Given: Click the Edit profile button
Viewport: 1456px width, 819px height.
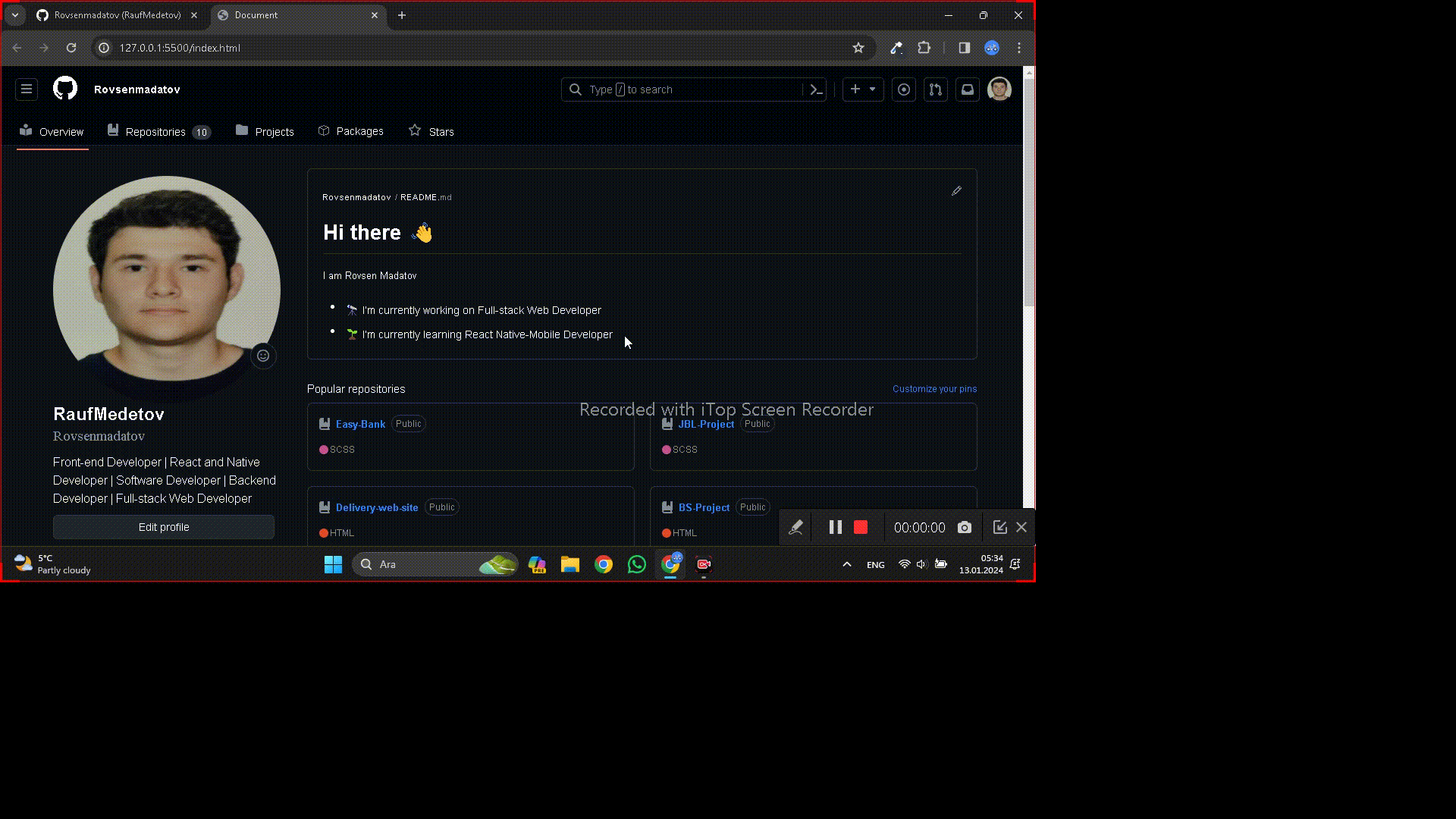Looking at the screenshot, I should click(164, 527).
